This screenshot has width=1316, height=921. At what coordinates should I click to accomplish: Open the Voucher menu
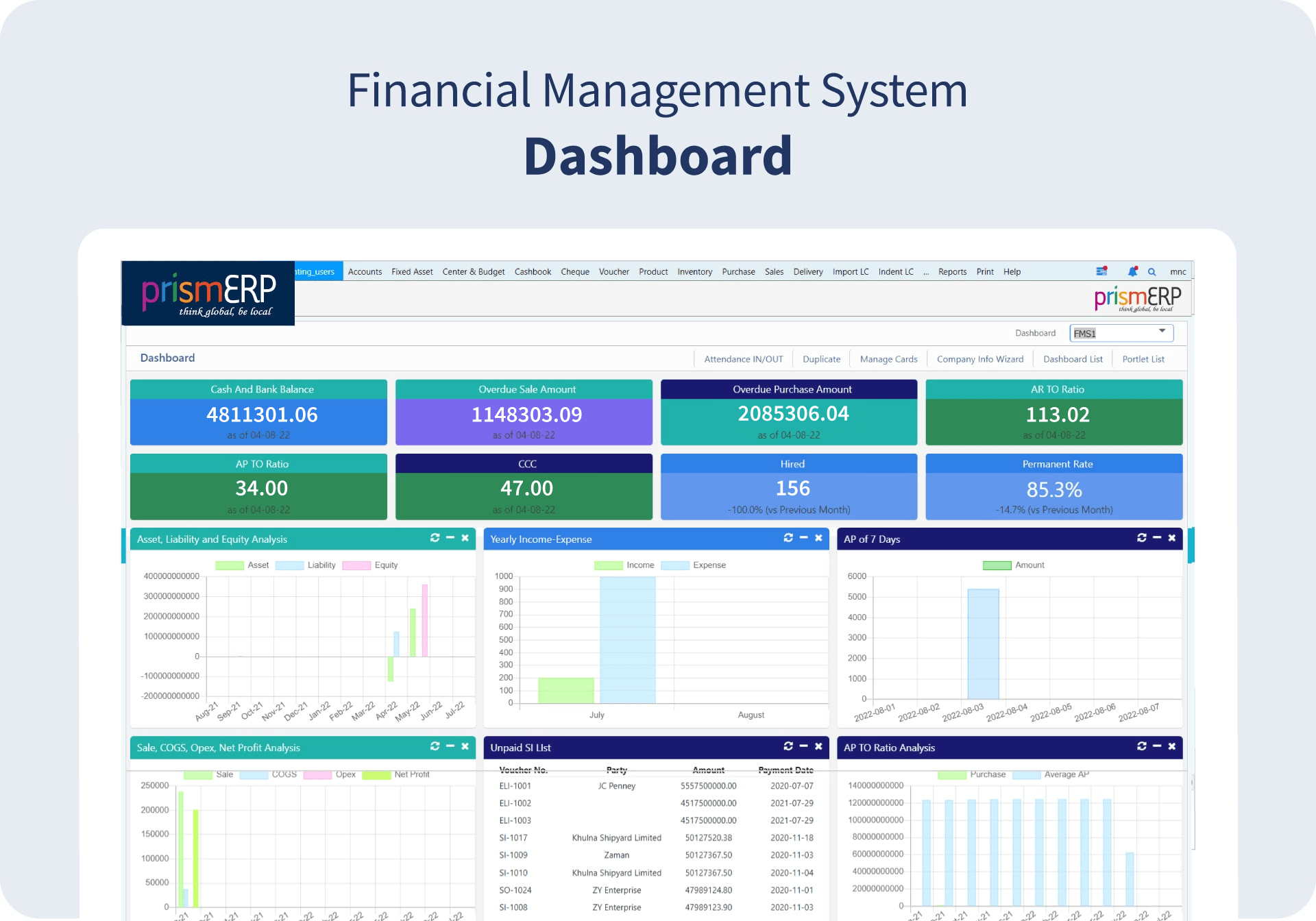click(x=613, y=272)
